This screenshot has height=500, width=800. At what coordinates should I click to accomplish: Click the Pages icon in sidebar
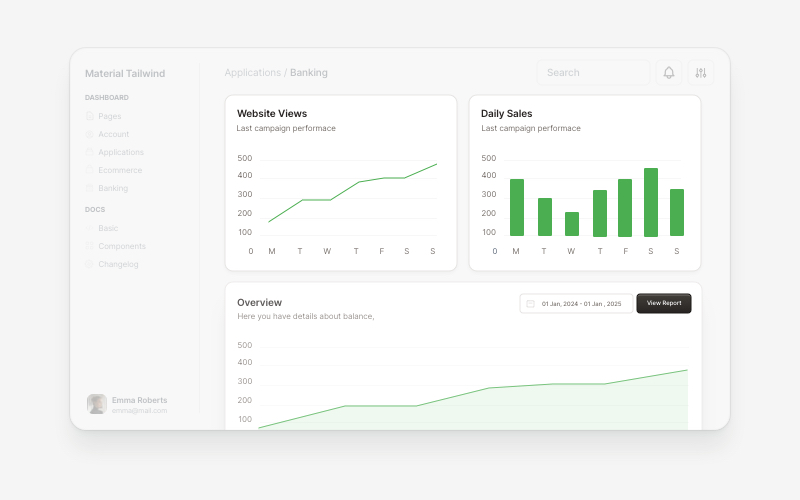tap(90, 116)
